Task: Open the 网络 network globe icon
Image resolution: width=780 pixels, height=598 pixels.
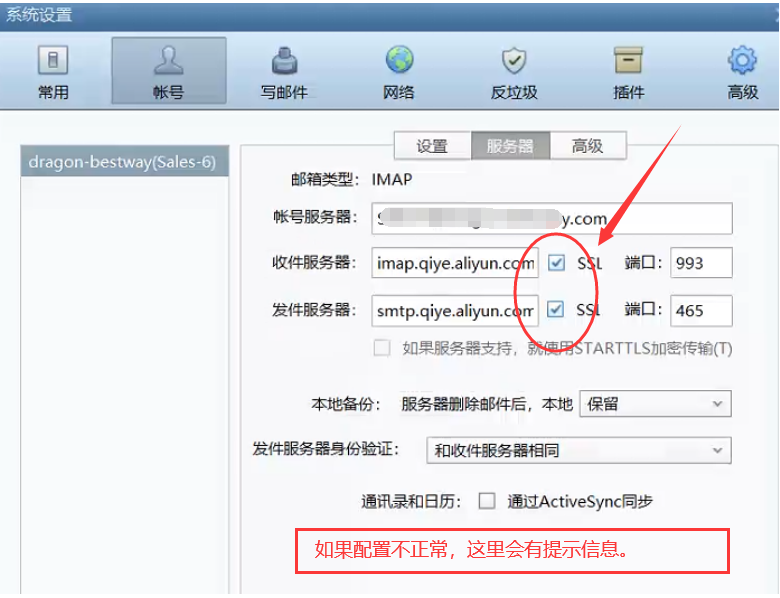Action: click(x=399, y=62)
